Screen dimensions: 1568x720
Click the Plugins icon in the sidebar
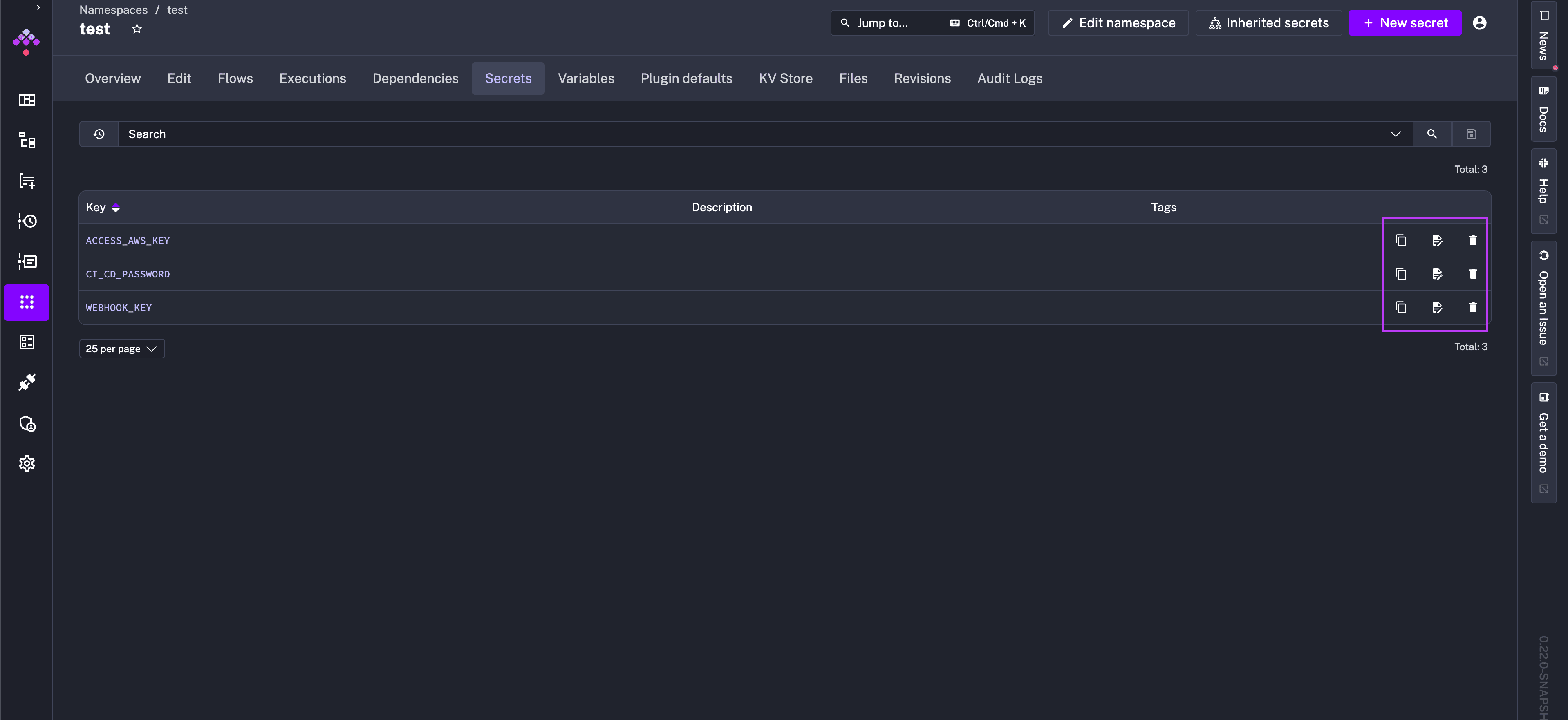point(27,382)
